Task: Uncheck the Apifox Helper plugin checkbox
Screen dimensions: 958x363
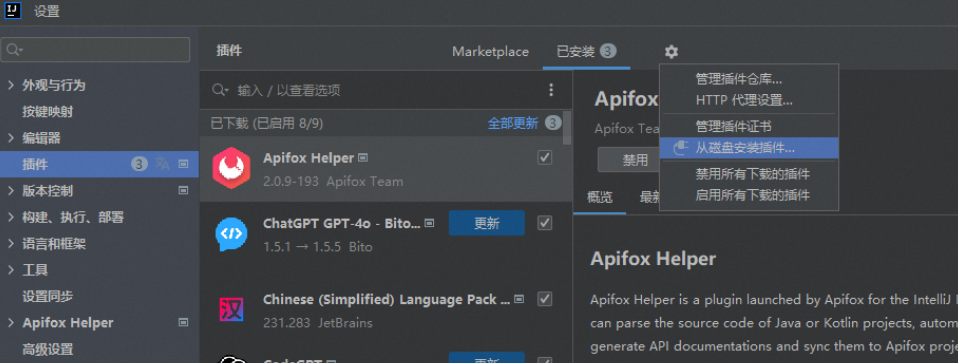Action: tap(544, 158)
